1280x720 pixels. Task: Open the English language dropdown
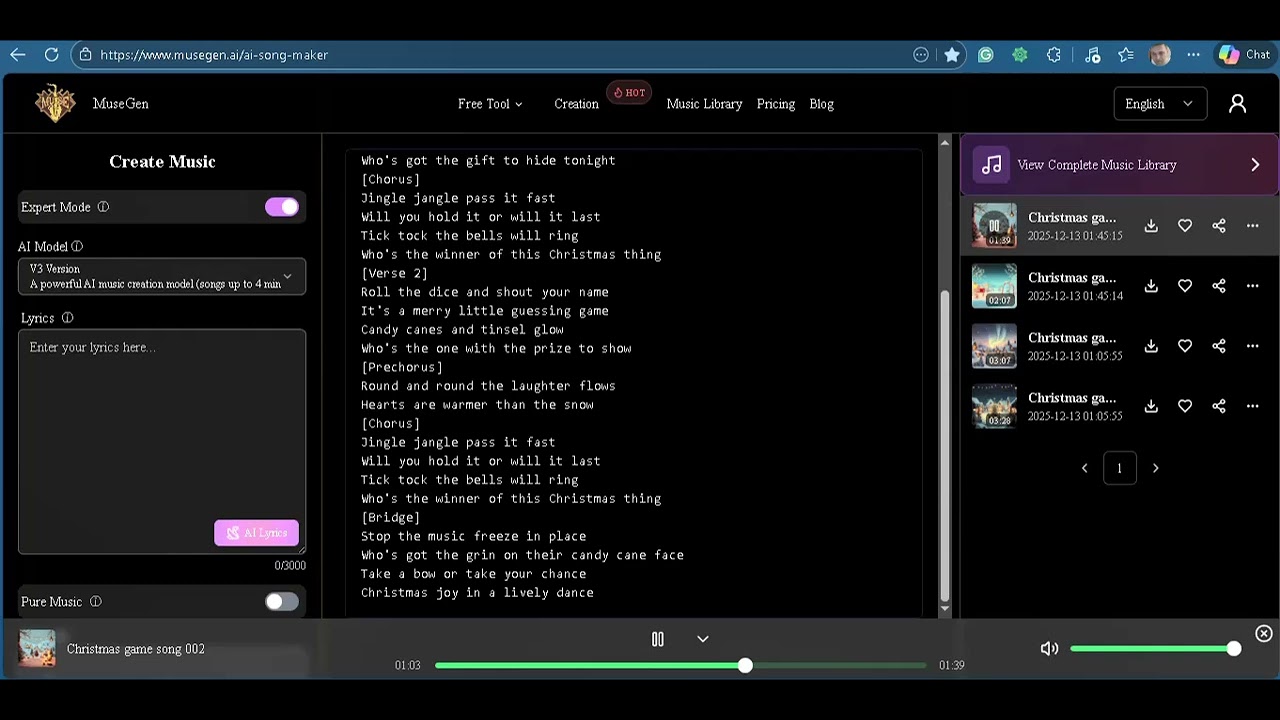tap(1159, 104)
